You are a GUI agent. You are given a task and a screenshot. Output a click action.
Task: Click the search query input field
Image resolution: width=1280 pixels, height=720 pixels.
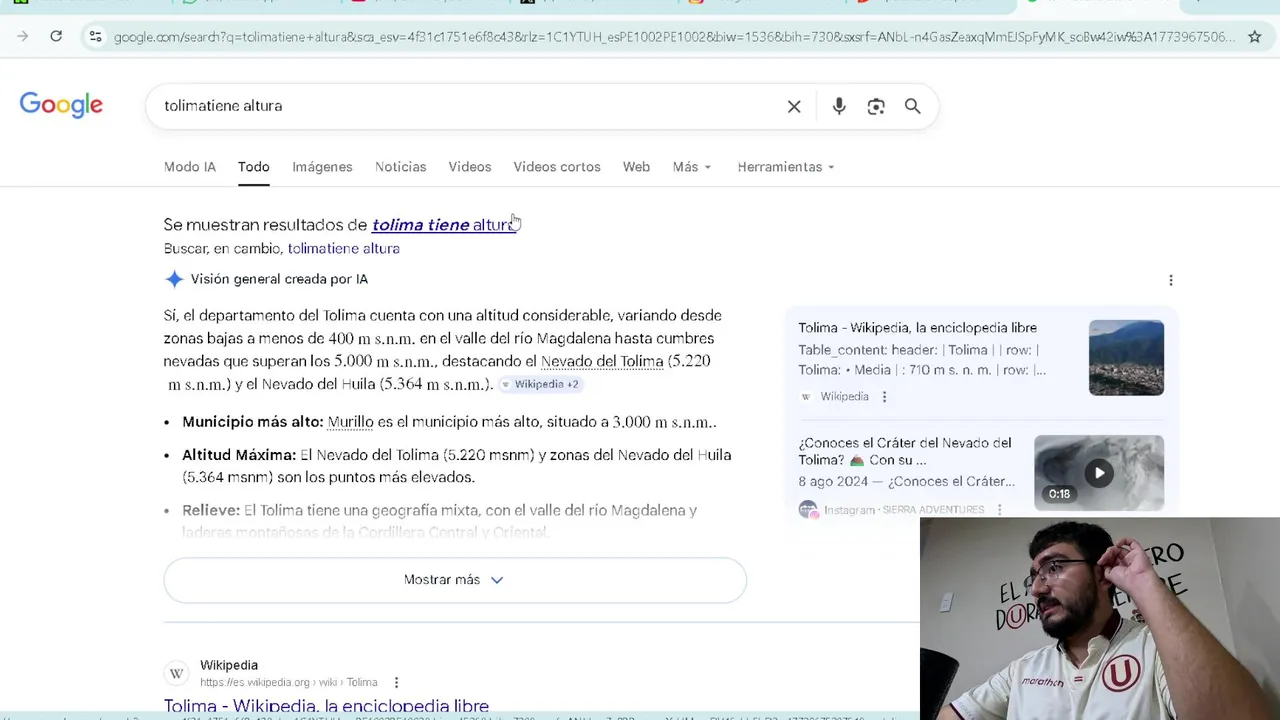click(x=470, y=106)
